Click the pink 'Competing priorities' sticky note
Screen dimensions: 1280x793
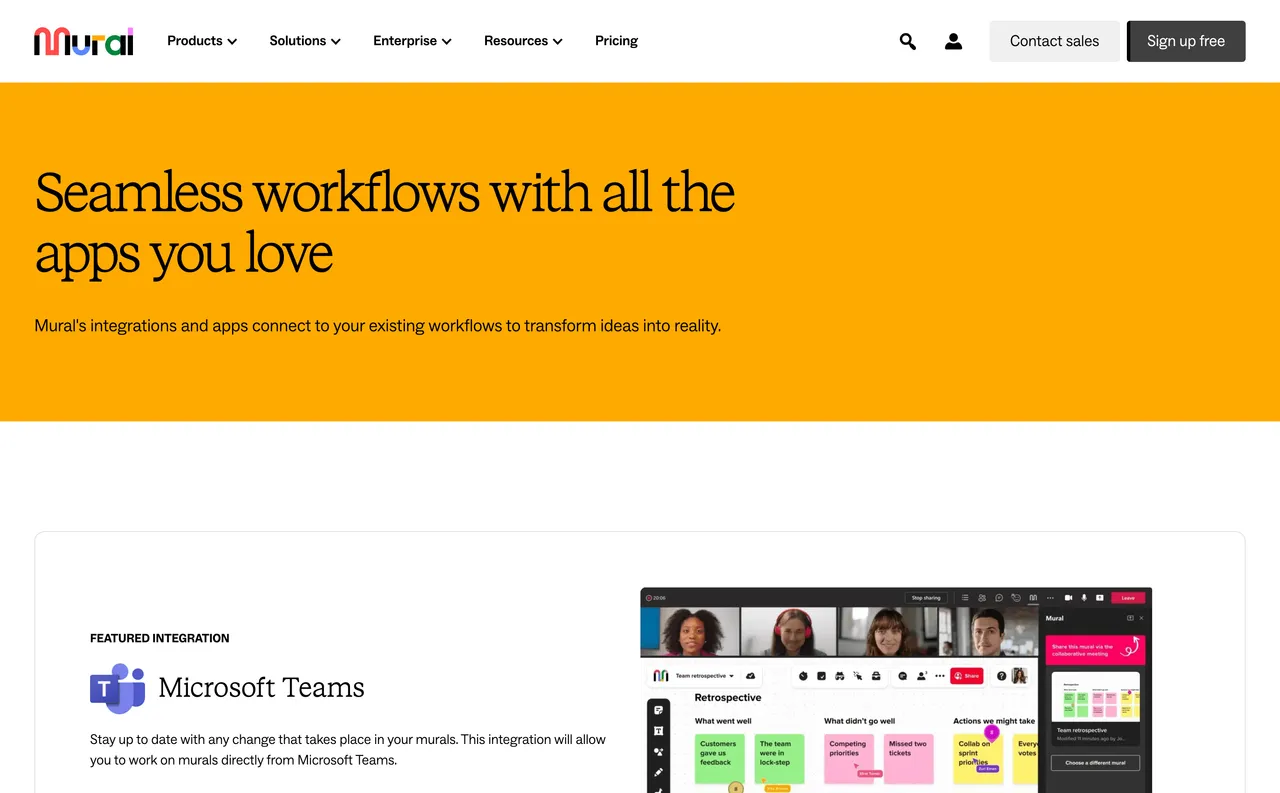(x=848, y=757)
